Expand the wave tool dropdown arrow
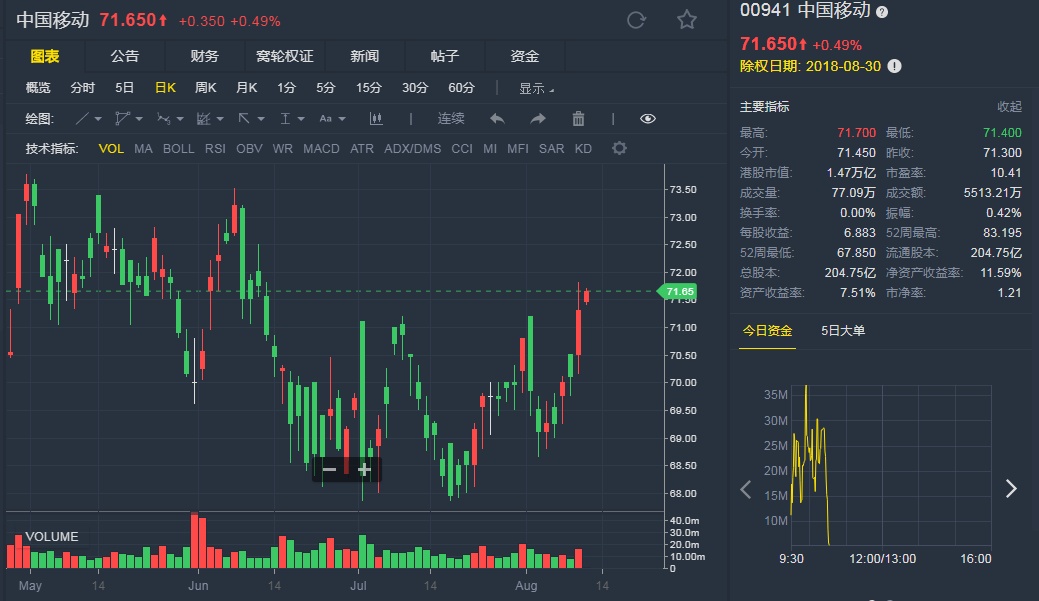This screenshot has width=1039, height=601. 180,119
